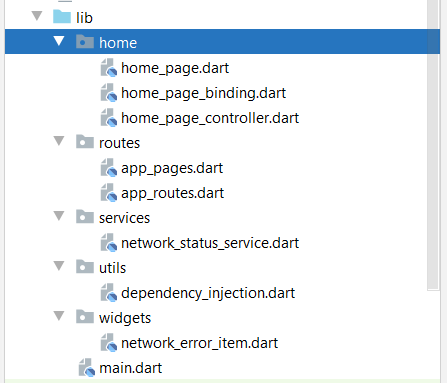Screen dimensions: 447x383
Task: Click the routes folder icon
Action: 85,142
